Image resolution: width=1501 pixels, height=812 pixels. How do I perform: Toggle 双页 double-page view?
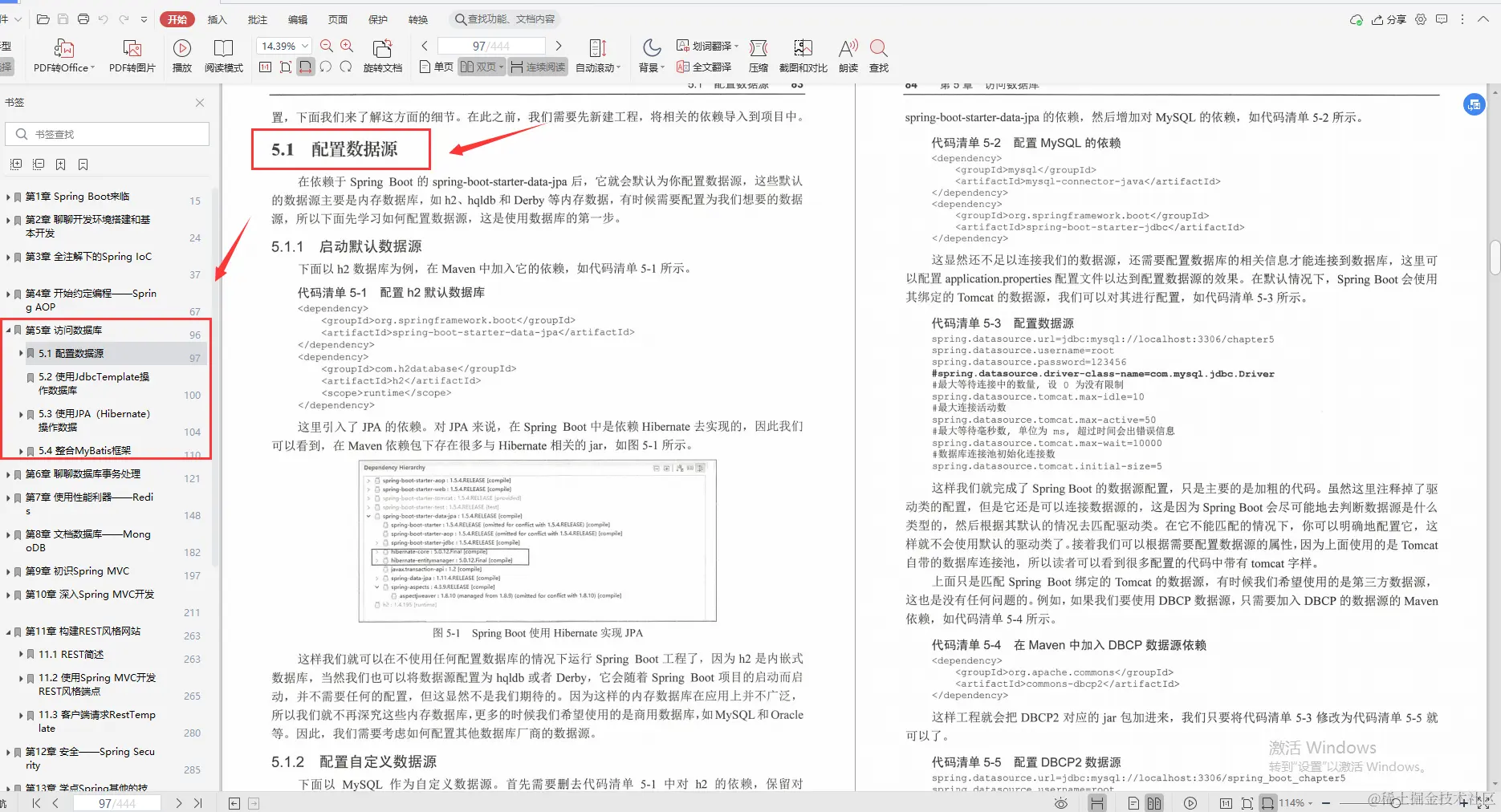click(480, 67)
